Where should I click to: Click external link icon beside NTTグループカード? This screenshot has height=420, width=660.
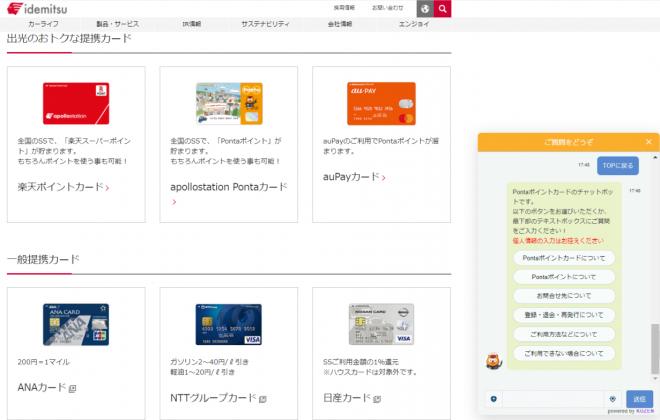pyautogui.click(x=263, y=399)
